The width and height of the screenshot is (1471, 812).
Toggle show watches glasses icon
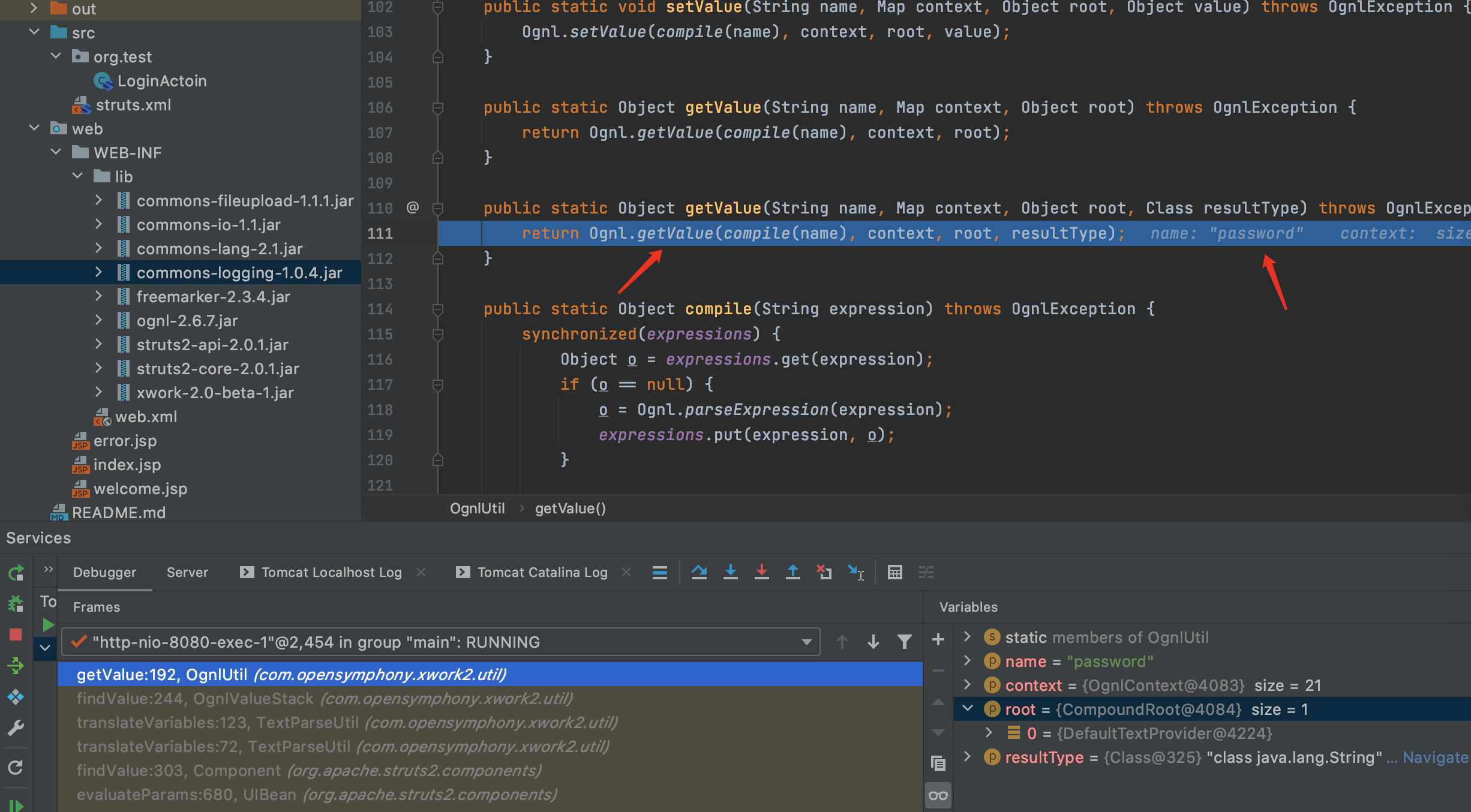pos(938,796)
